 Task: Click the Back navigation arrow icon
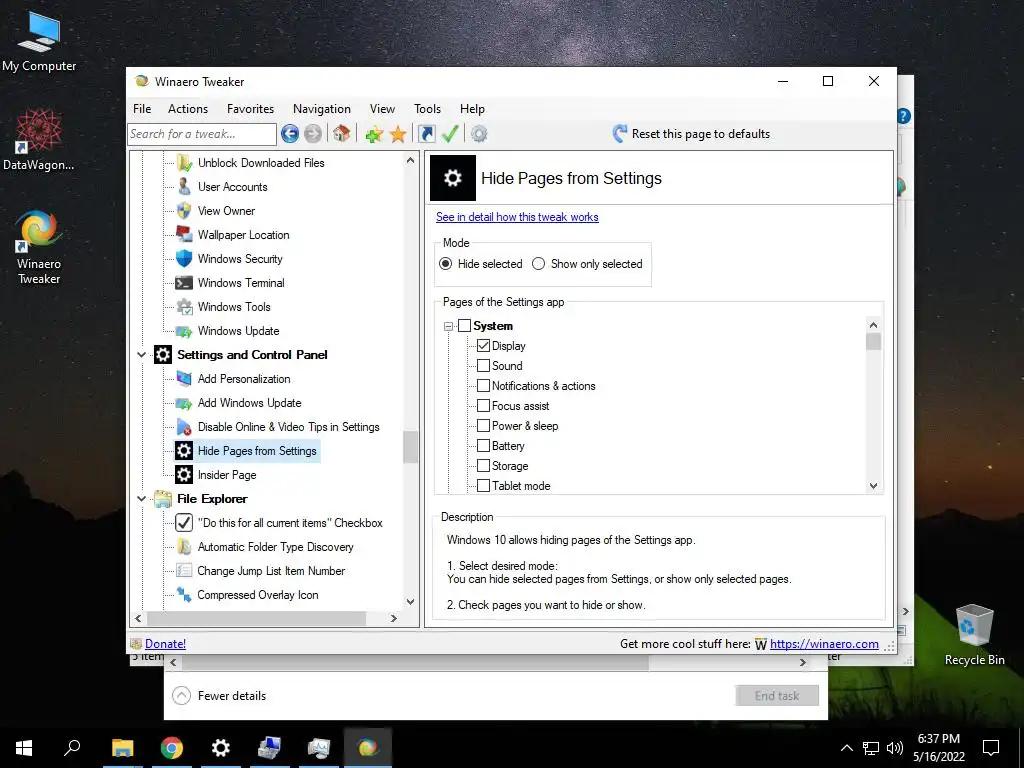[290, 134]
